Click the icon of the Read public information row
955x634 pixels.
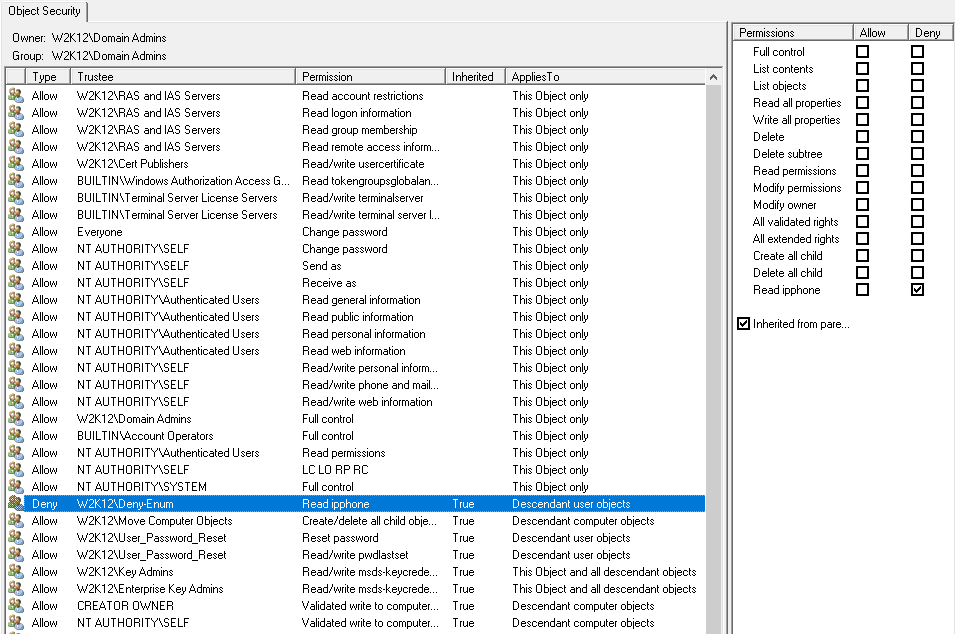pyautogui.click(x=16, y=317)
